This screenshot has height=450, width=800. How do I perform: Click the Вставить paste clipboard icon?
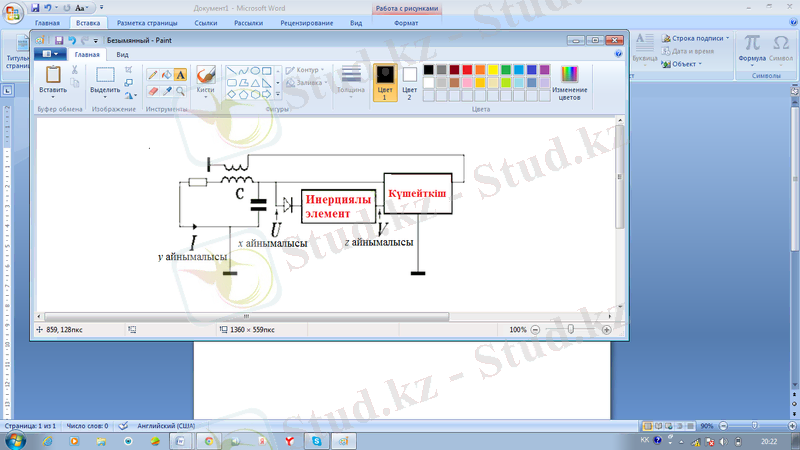(53, 74)
